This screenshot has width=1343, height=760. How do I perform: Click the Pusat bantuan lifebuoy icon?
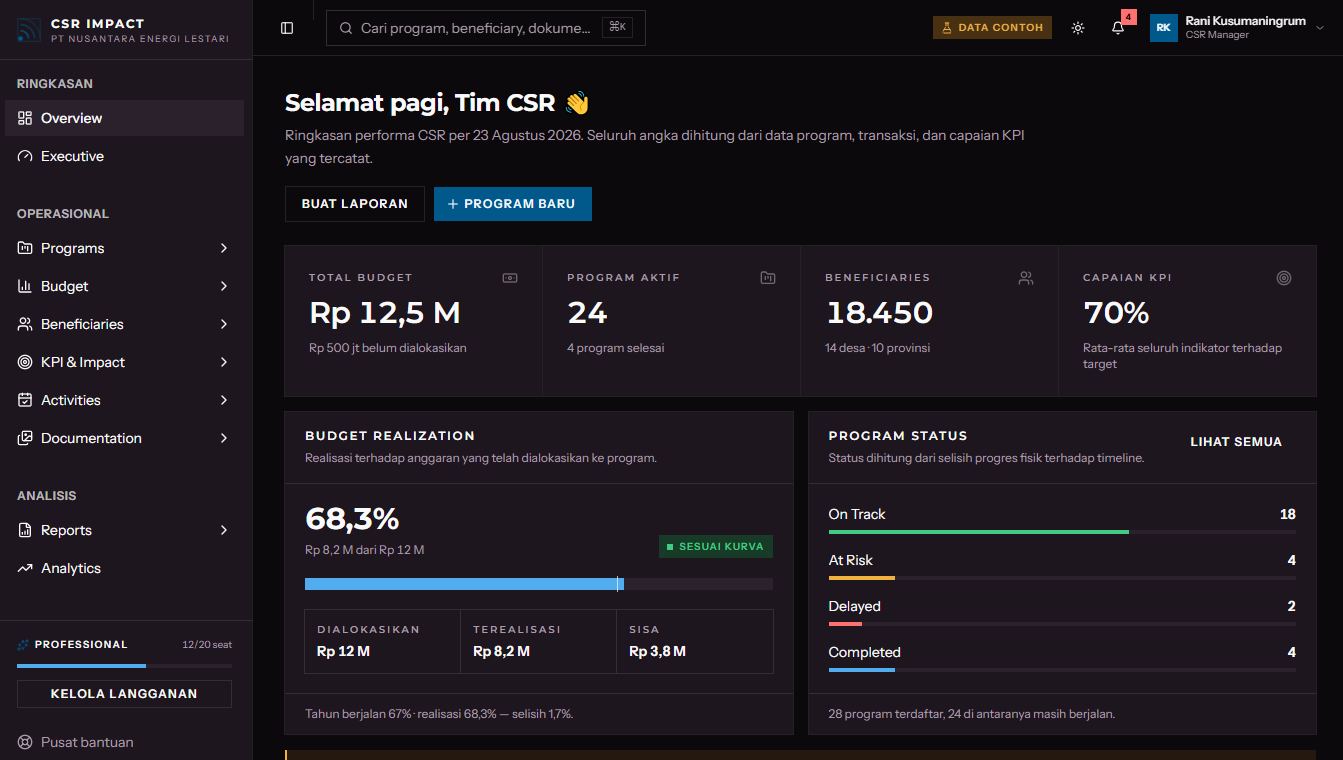(x=25, y=742)
